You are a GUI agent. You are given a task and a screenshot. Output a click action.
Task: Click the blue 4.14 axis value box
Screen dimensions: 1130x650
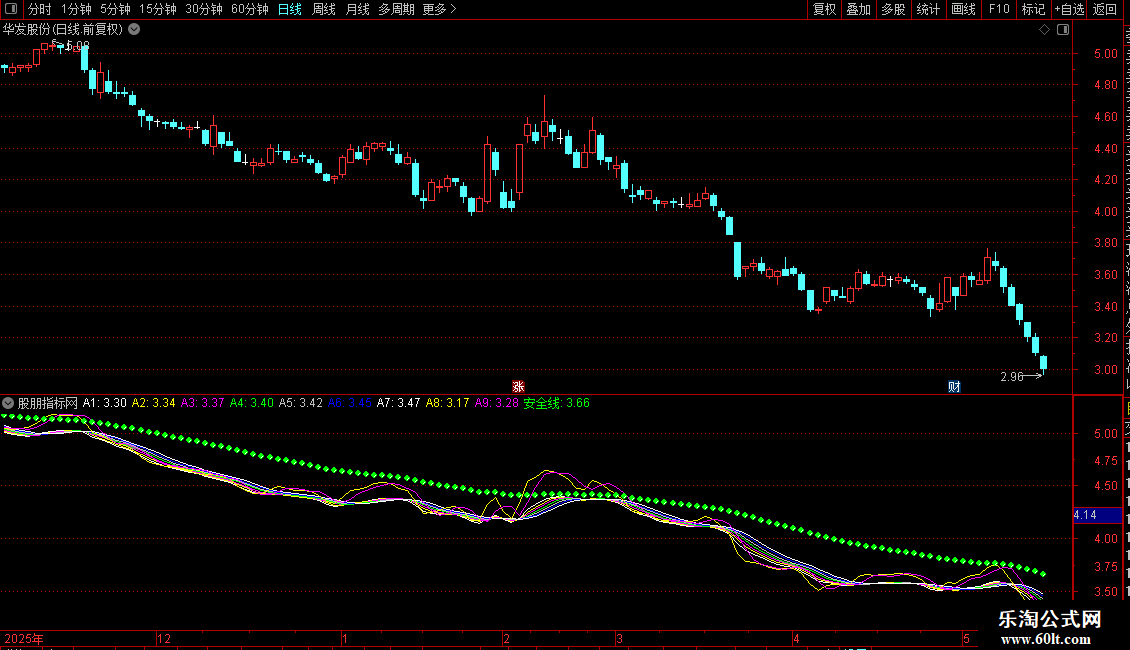click(x=1097, y=515)
